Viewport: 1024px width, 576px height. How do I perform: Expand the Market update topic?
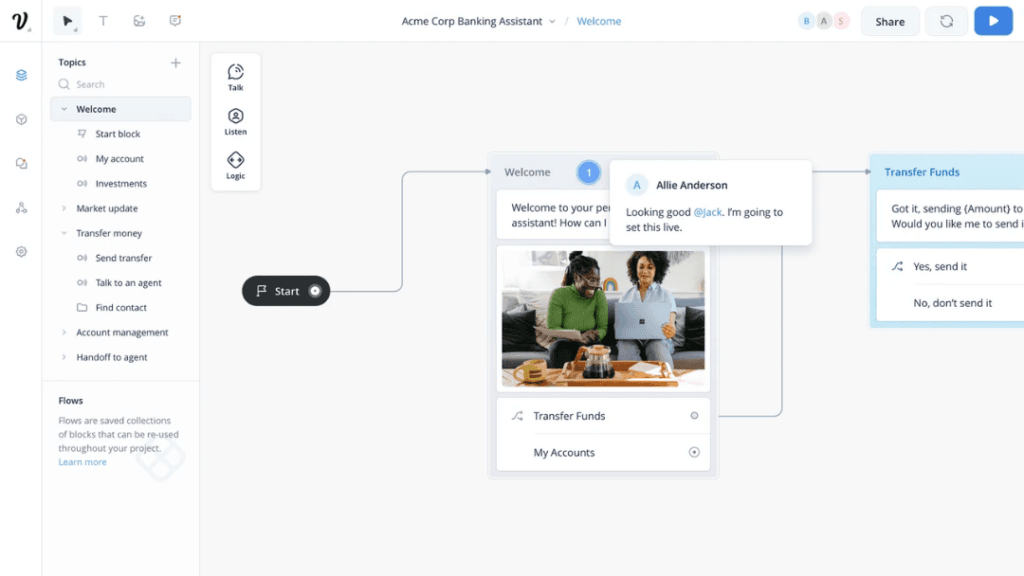point(64,208)
